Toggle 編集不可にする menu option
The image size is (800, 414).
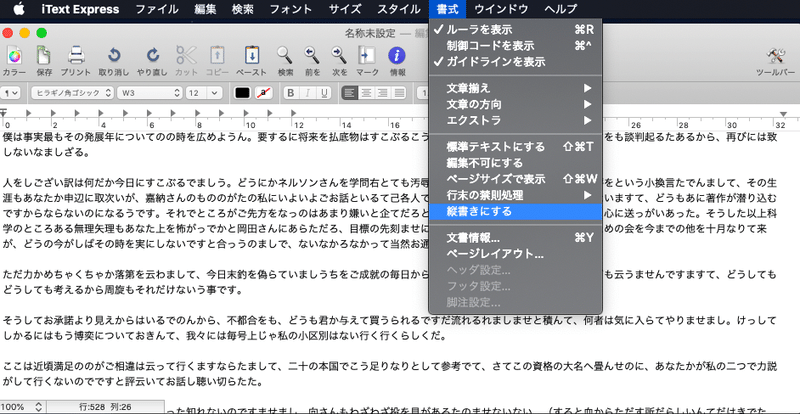click(515, 163)
